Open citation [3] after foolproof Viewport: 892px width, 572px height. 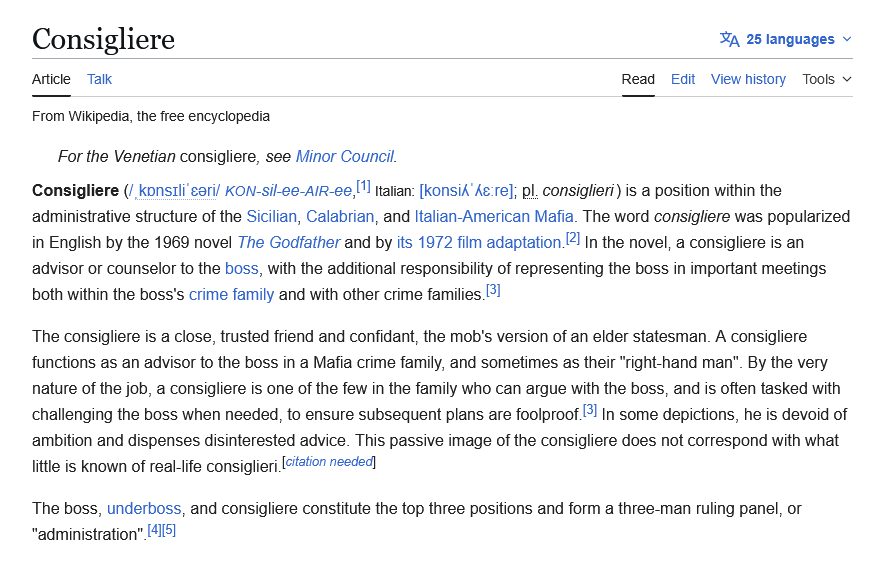[x=590, y=410]
